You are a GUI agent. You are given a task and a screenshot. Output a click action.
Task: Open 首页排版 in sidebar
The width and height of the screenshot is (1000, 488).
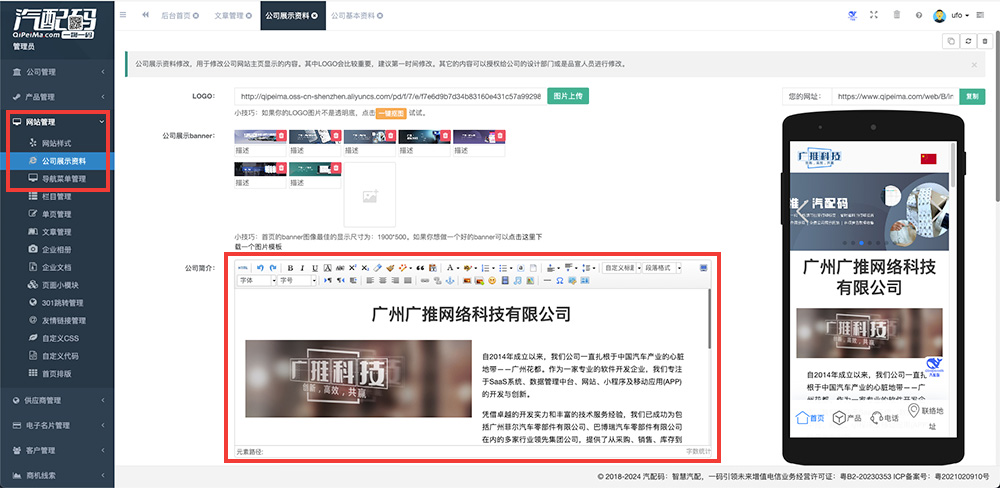56,374
